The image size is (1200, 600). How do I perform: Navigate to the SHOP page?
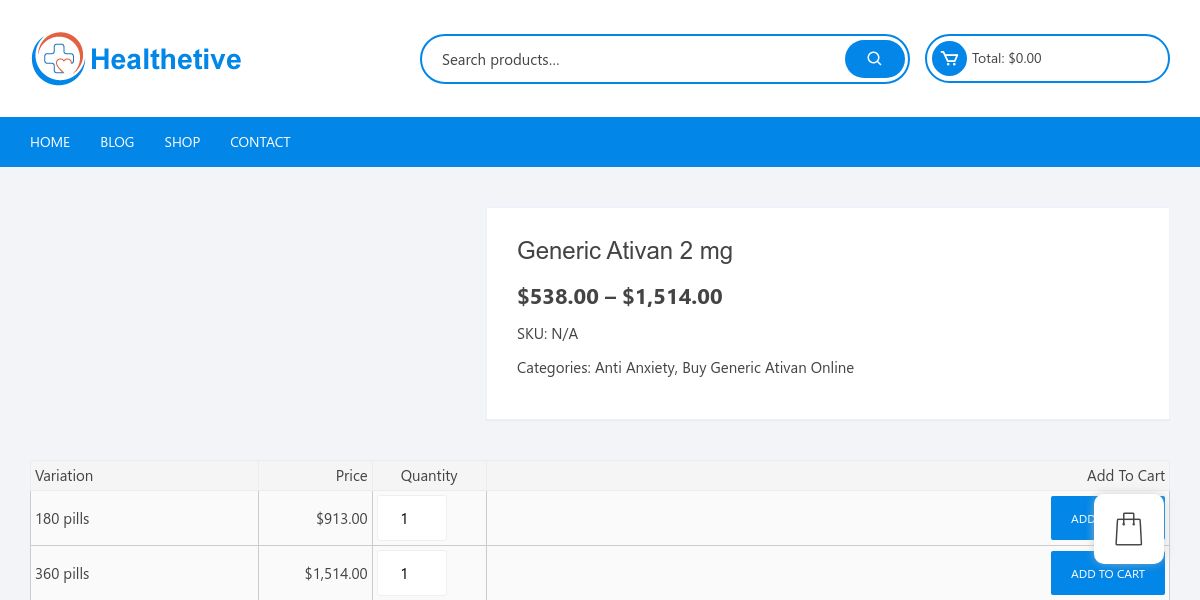point(182,142)
